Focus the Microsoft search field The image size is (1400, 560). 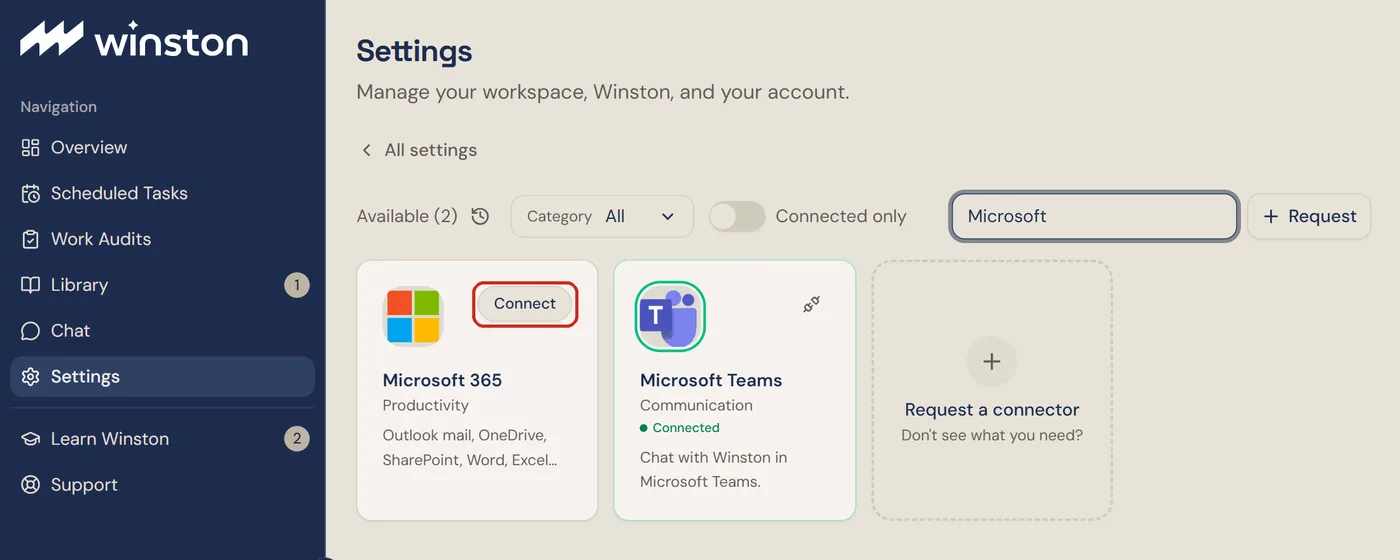1095,216
